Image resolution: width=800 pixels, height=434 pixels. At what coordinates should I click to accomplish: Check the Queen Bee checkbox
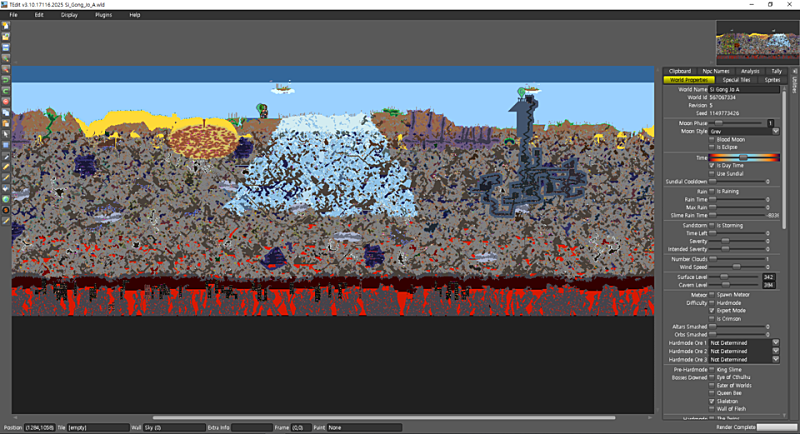[x=712, y=393]
